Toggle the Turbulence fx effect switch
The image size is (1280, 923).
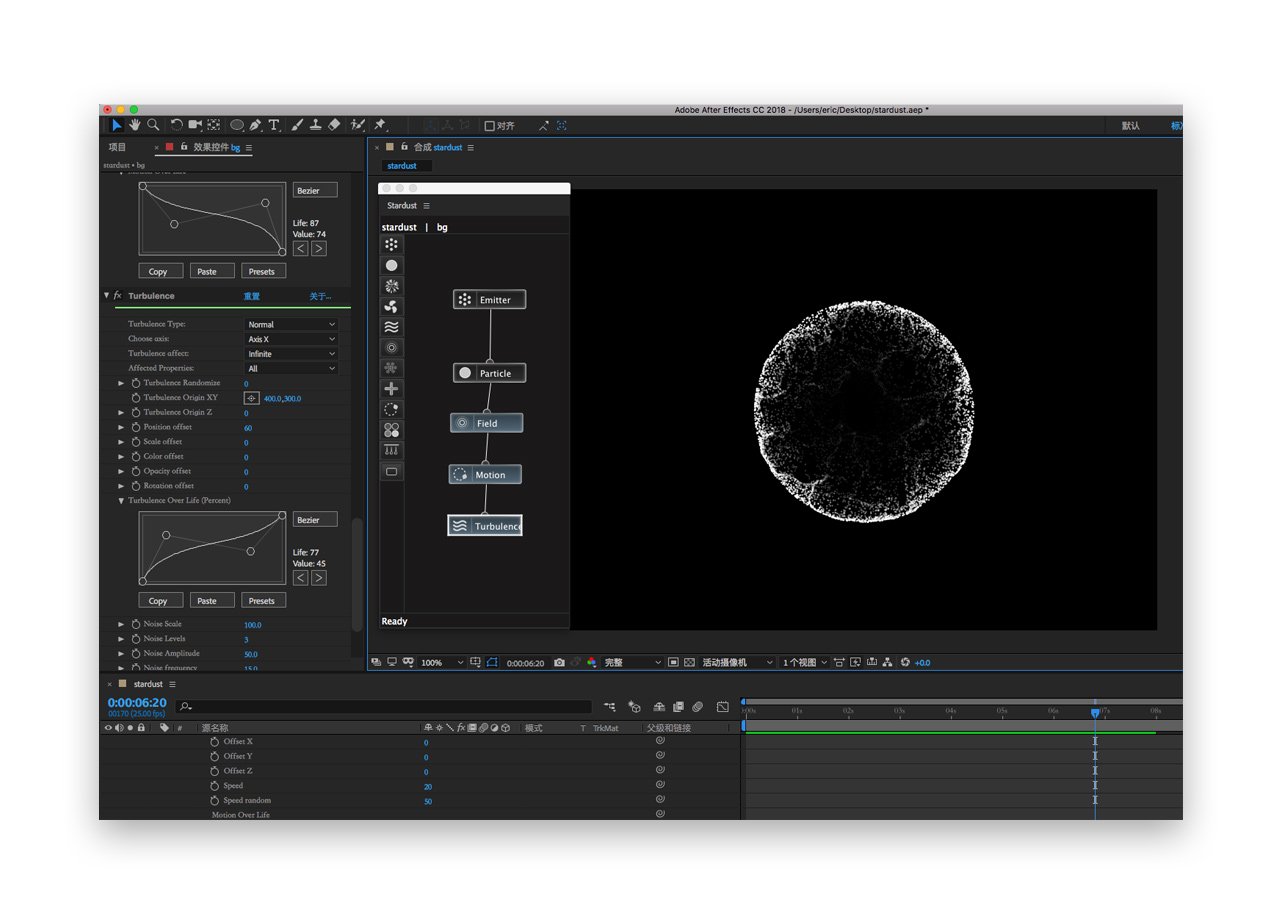118,296
